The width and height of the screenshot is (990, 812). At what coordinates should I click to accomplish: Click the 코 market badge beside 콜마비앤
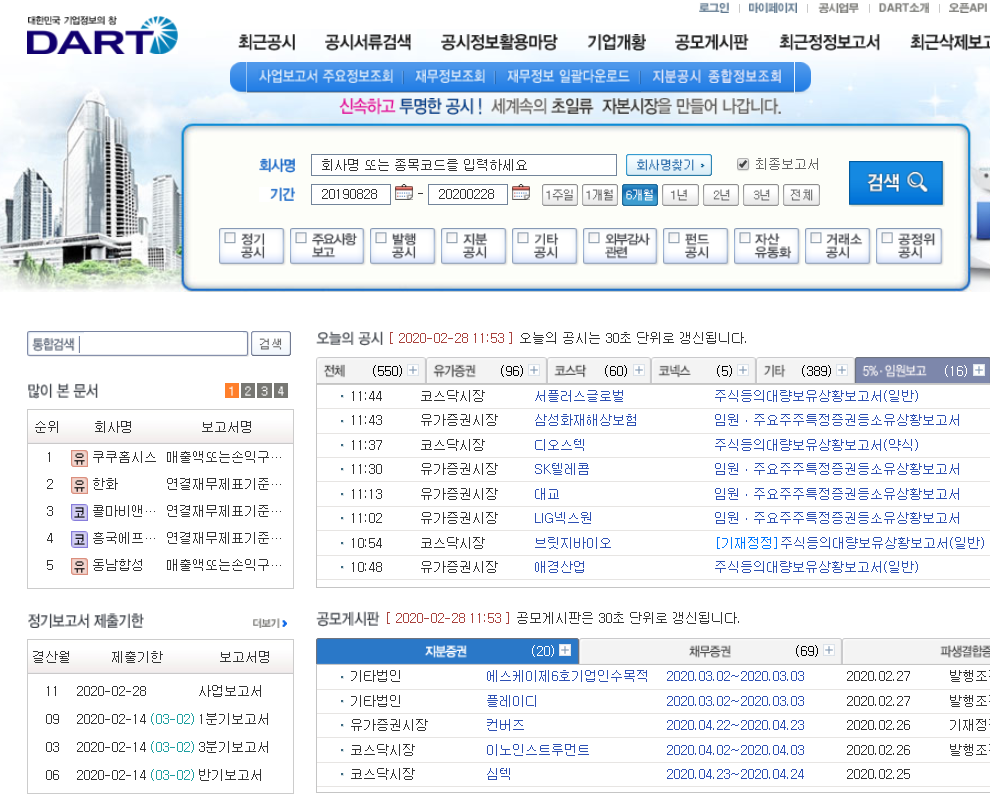click(79, 511)
